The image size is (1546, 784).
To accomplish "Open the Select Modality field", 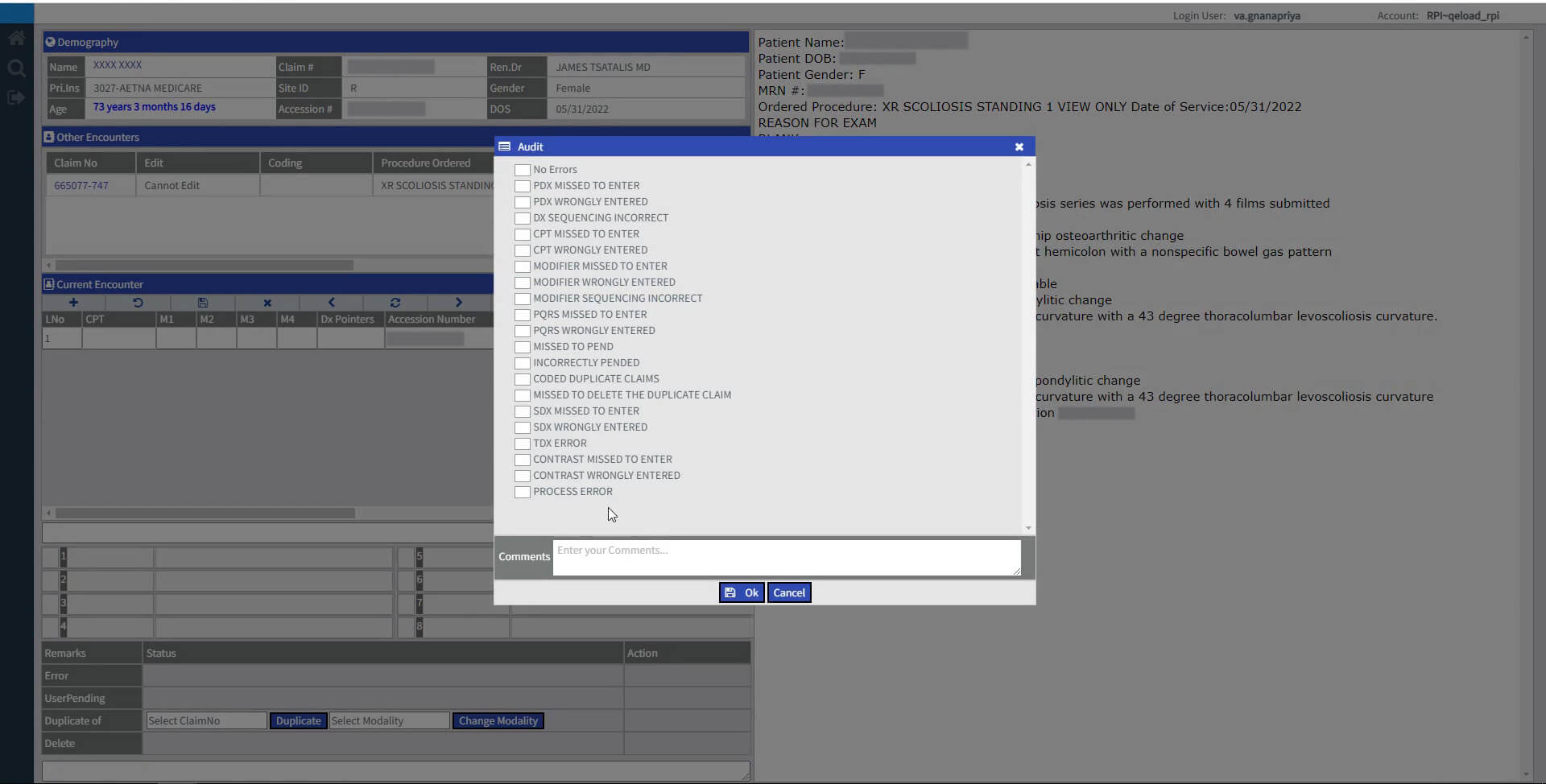I will pos(389,720).
